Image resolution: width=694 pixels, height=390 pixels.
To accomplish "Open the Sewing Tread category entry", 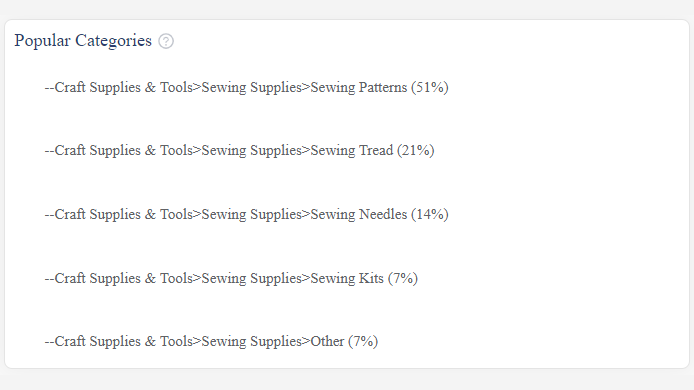I will coord(239,151).
